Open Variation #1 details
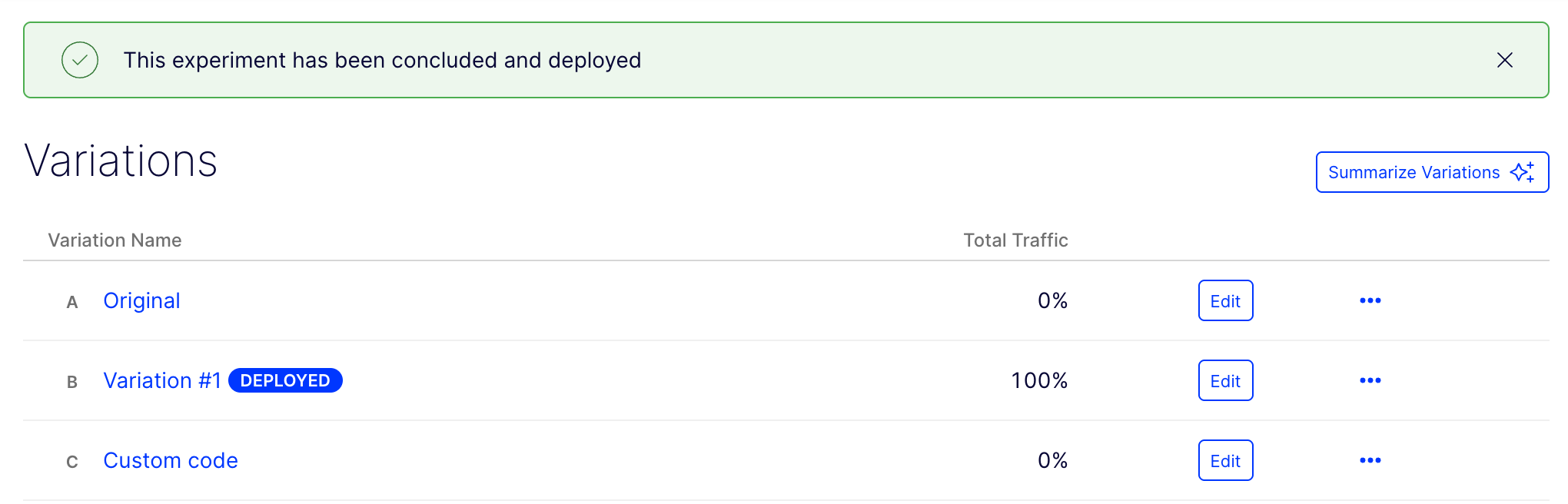The width and height of the screenshot is (1568, 504). [x=162, y=380]
